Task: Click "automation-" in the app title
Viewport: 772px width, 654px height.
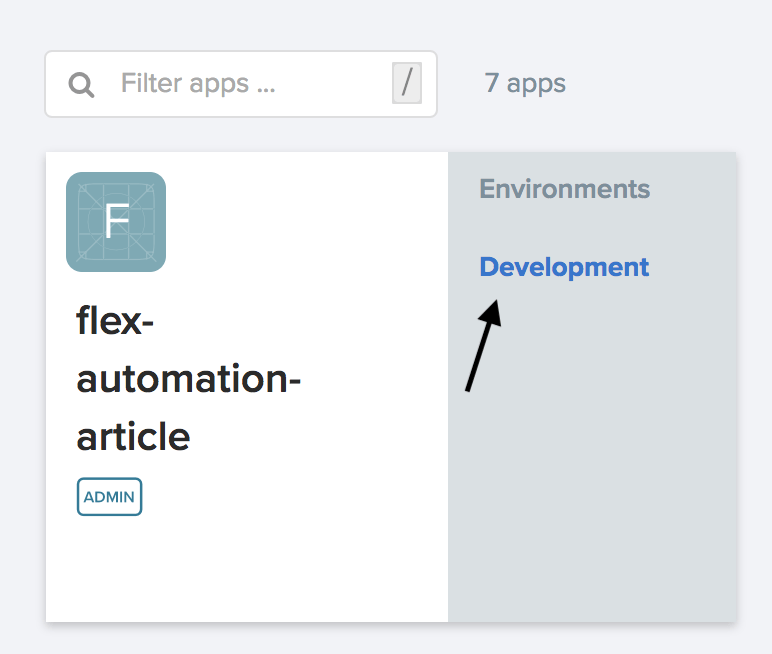Action: [x=189, y=380]
